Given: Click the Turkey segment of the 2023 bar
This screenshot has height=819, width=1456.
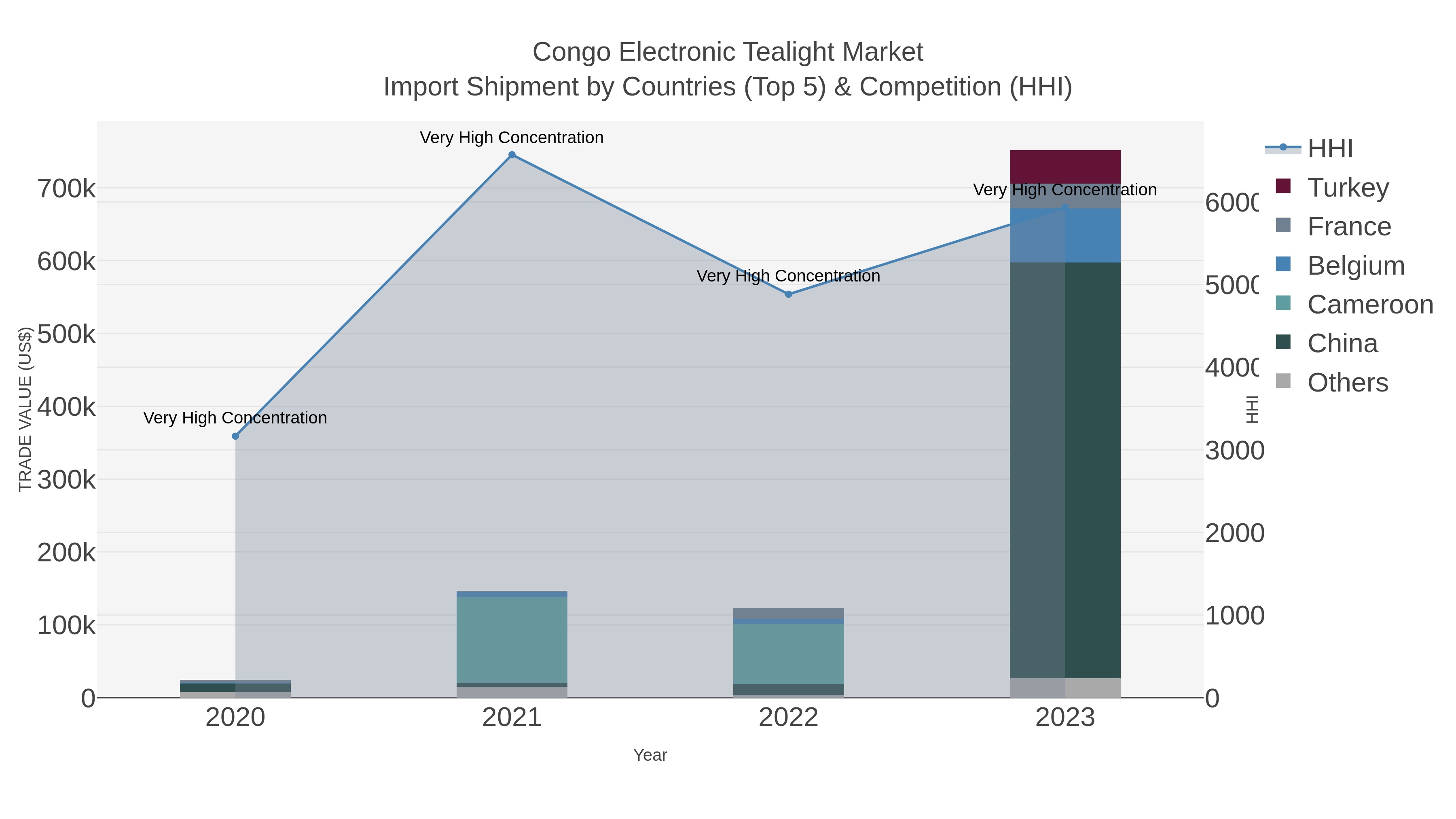Looking at the screenshot, I should (1065, 167).
